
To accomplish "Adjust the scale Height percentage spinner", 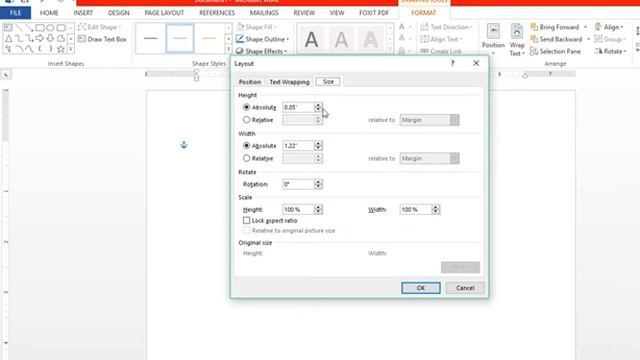I will [x=318, y=209].
